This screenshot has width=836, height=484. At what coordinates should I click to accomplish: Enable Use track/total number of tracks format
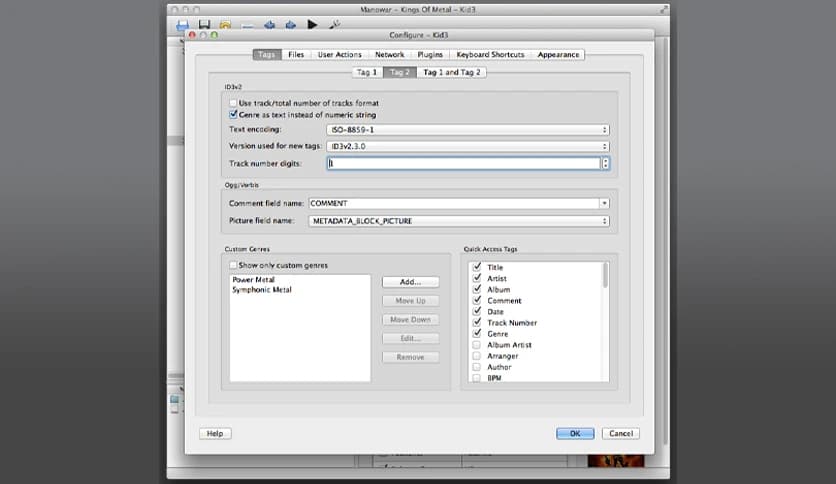pyautogui.click(x=233, y=103)
